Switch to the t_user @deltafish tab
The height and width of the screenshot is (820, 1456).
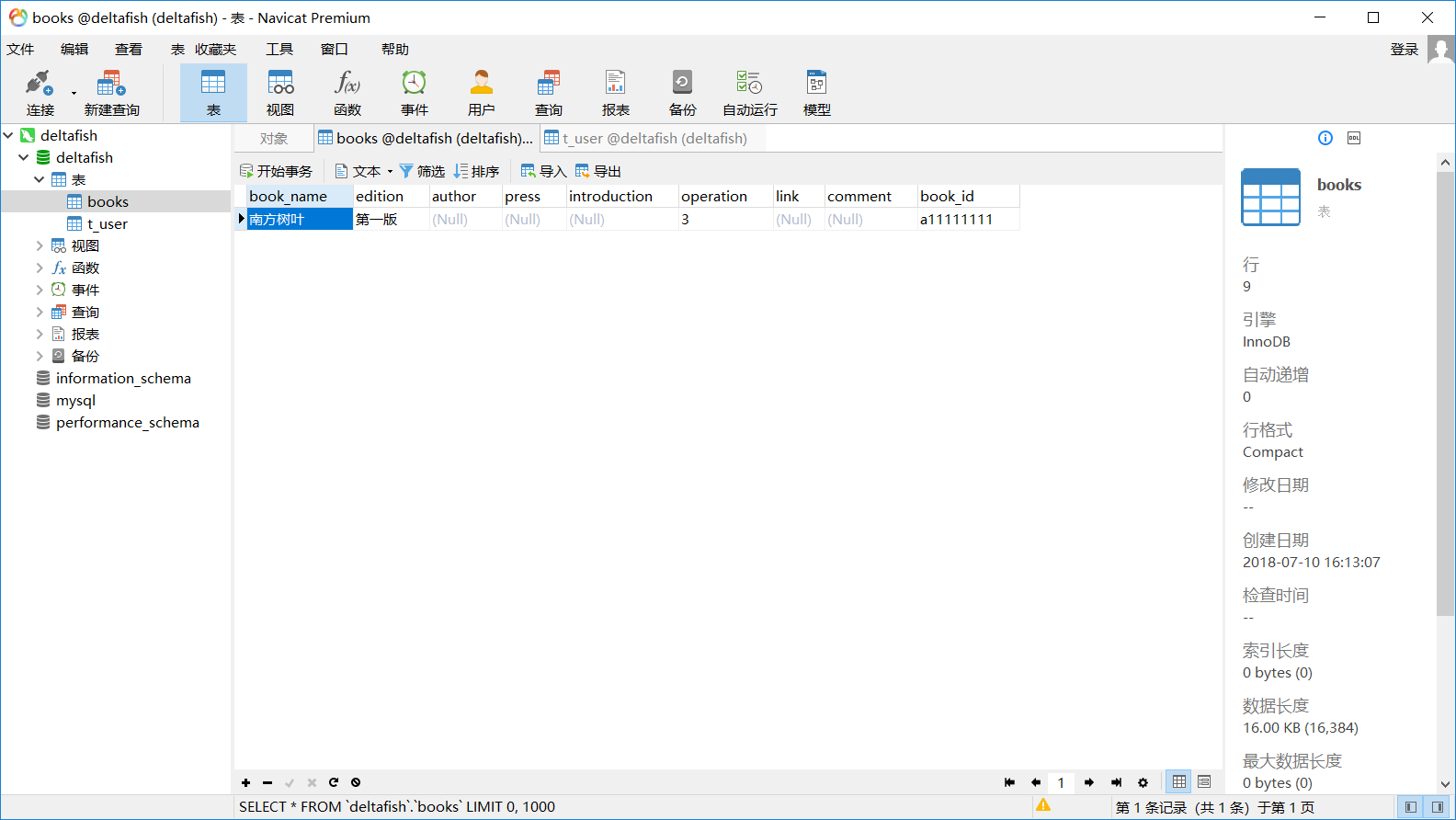point(654,139)
